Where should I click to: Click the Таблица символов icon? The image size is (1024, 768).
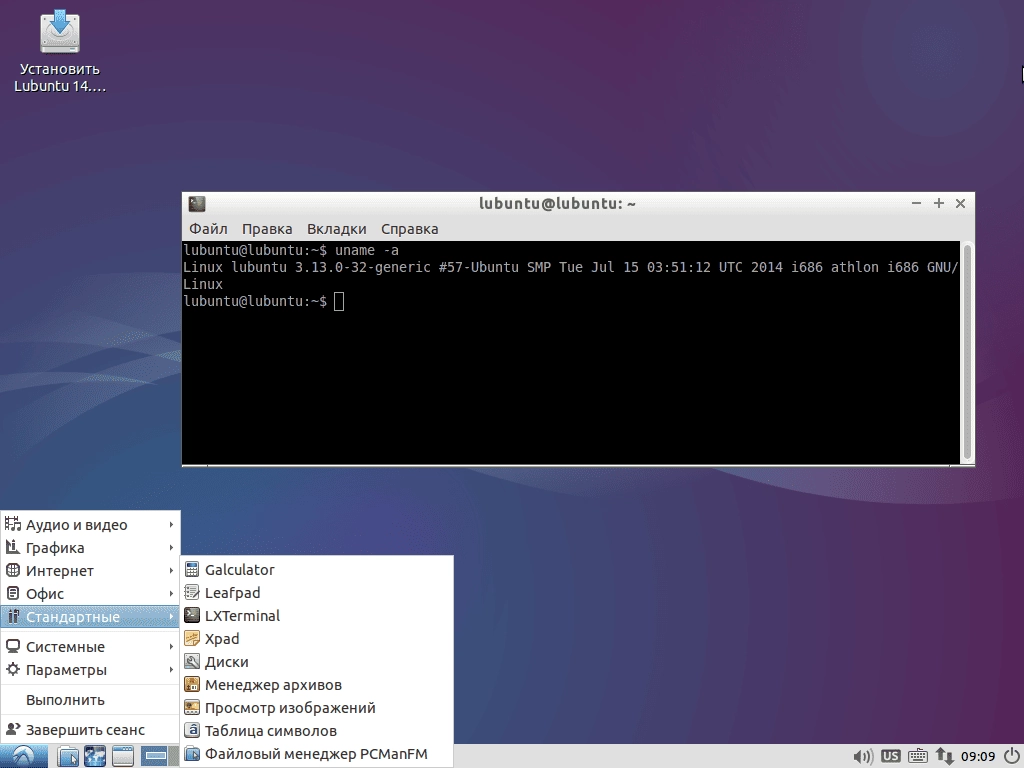click(192, 730)
